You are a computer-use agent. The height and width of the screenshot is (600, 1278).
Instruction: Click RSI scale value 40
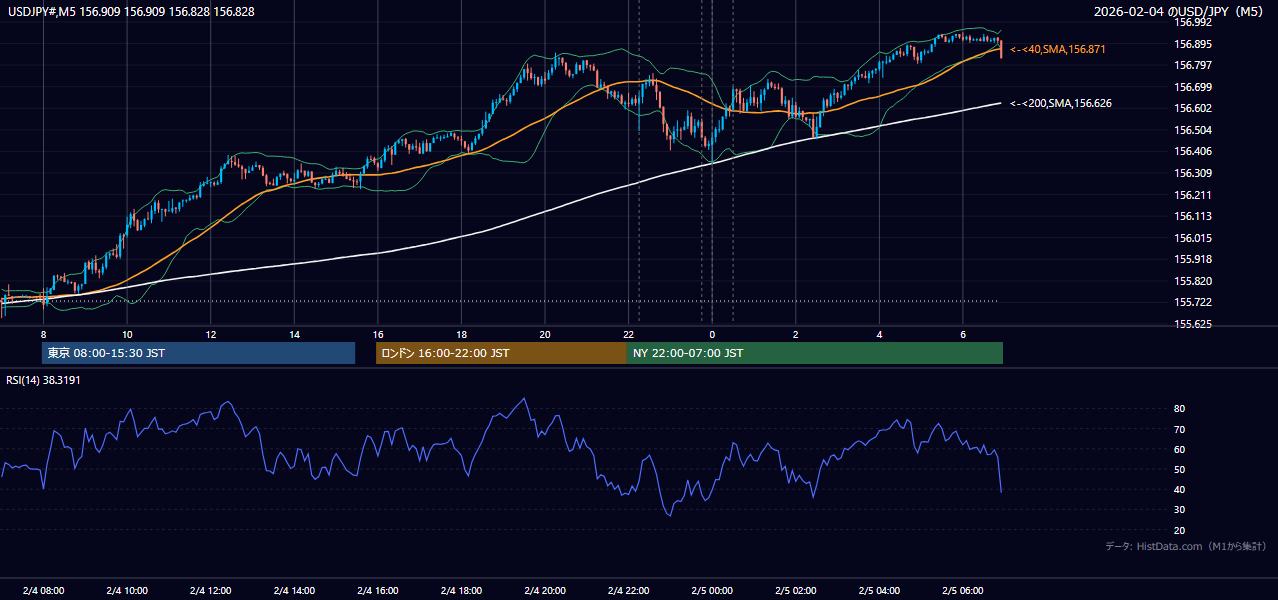click(1180, 490)
